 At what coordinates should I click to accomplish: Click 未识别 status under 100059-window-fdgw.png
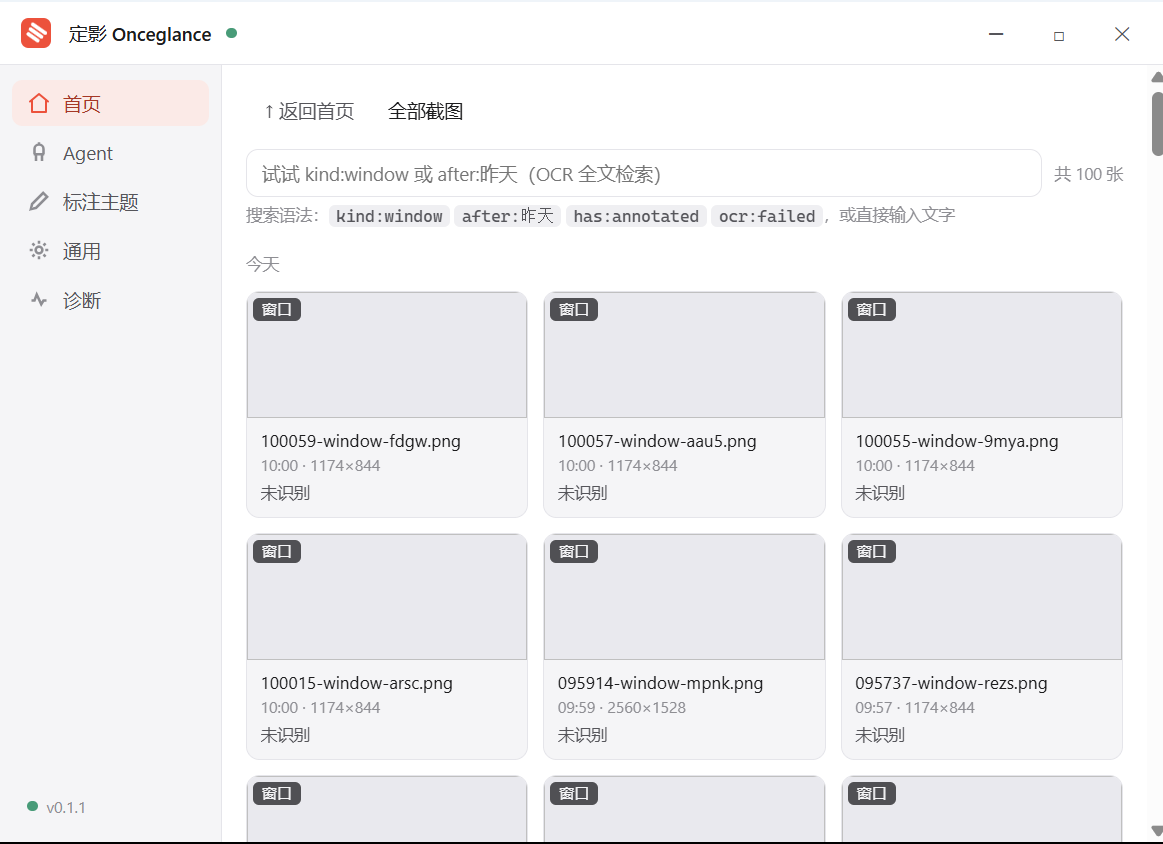pyautogui.click(x=285, y=493)
